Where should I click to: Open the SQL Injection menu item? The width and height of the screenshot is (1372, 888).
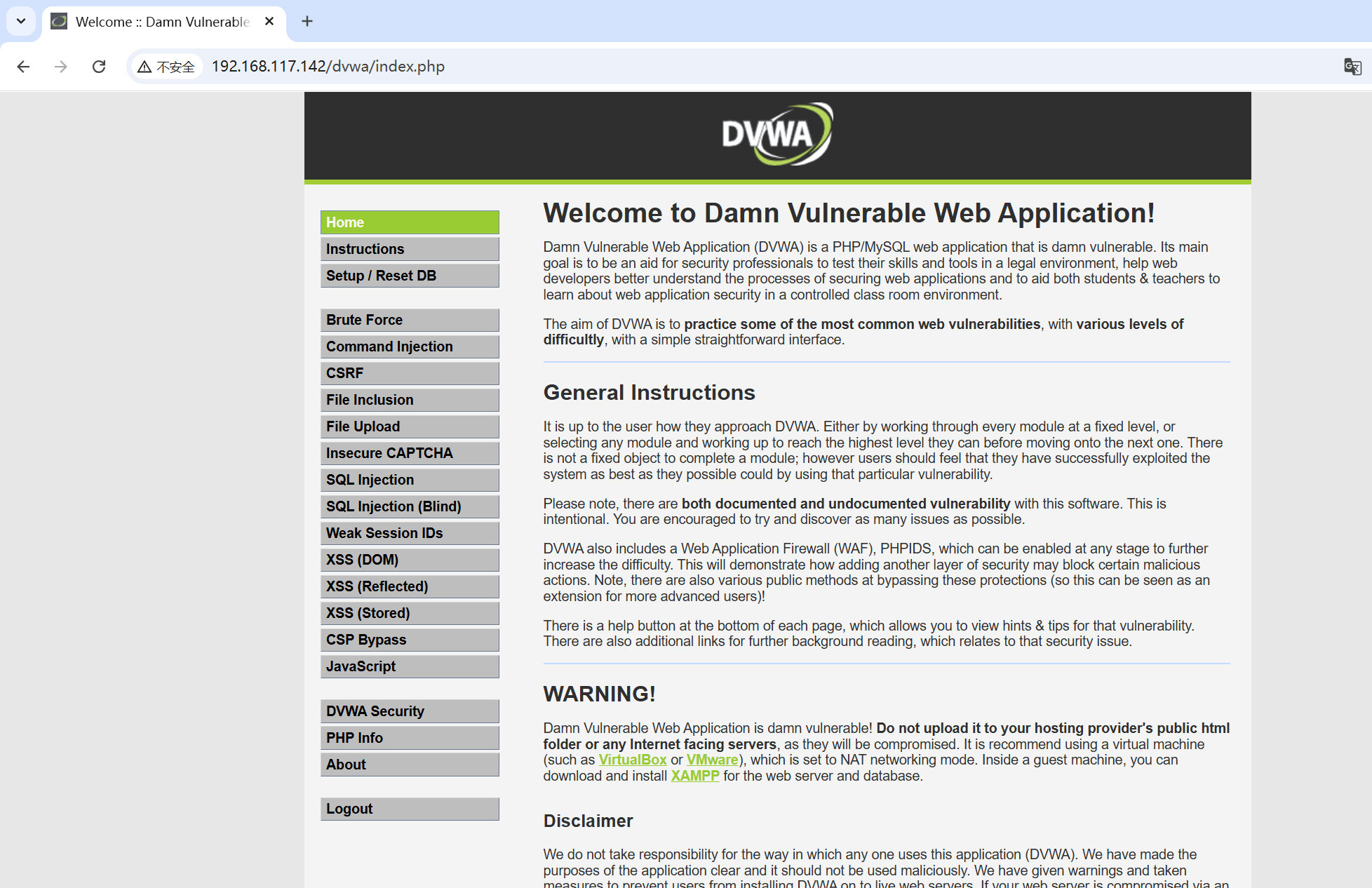410,480
